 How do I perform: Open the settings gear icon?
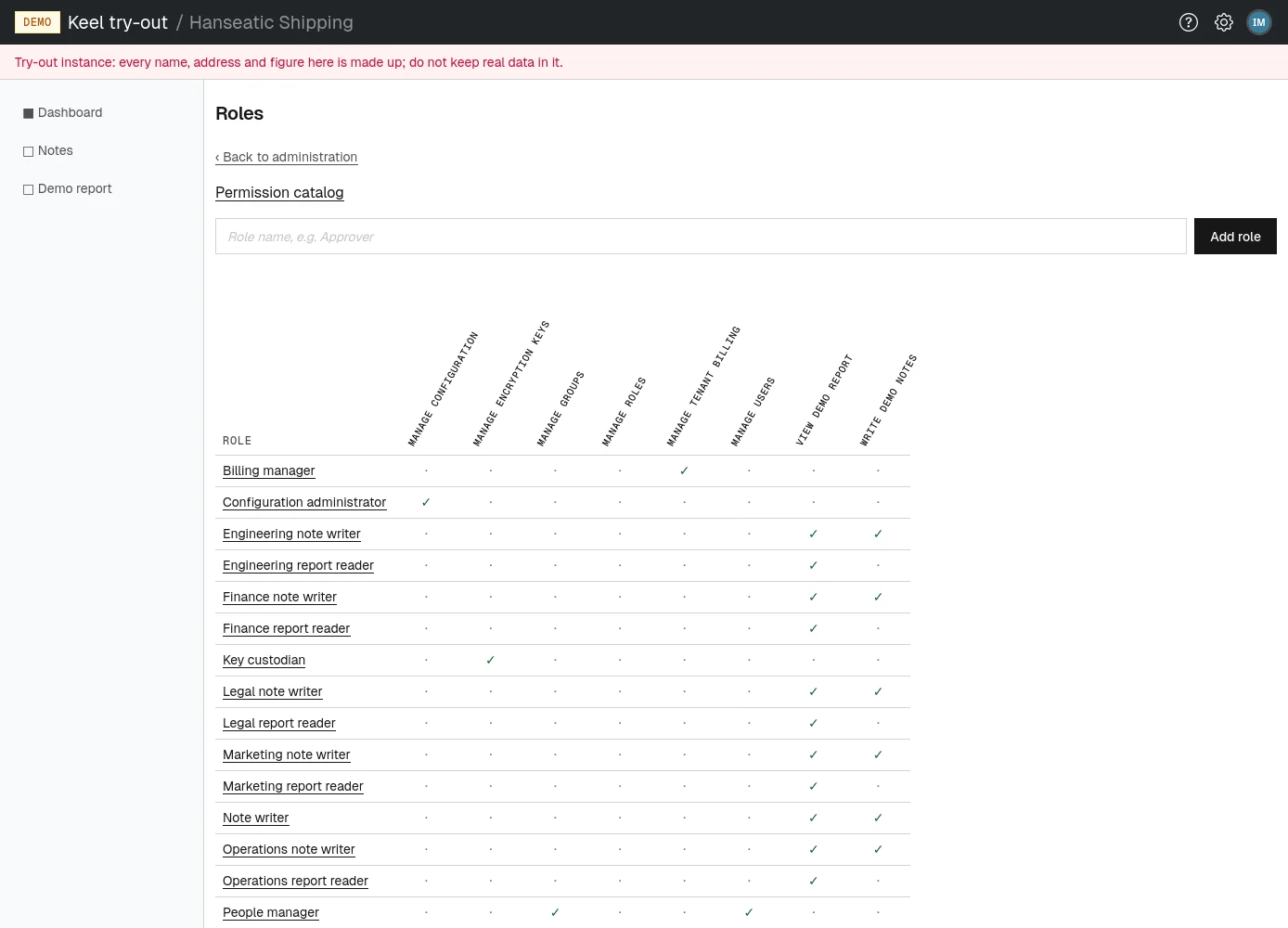[x=1224, y=22]
